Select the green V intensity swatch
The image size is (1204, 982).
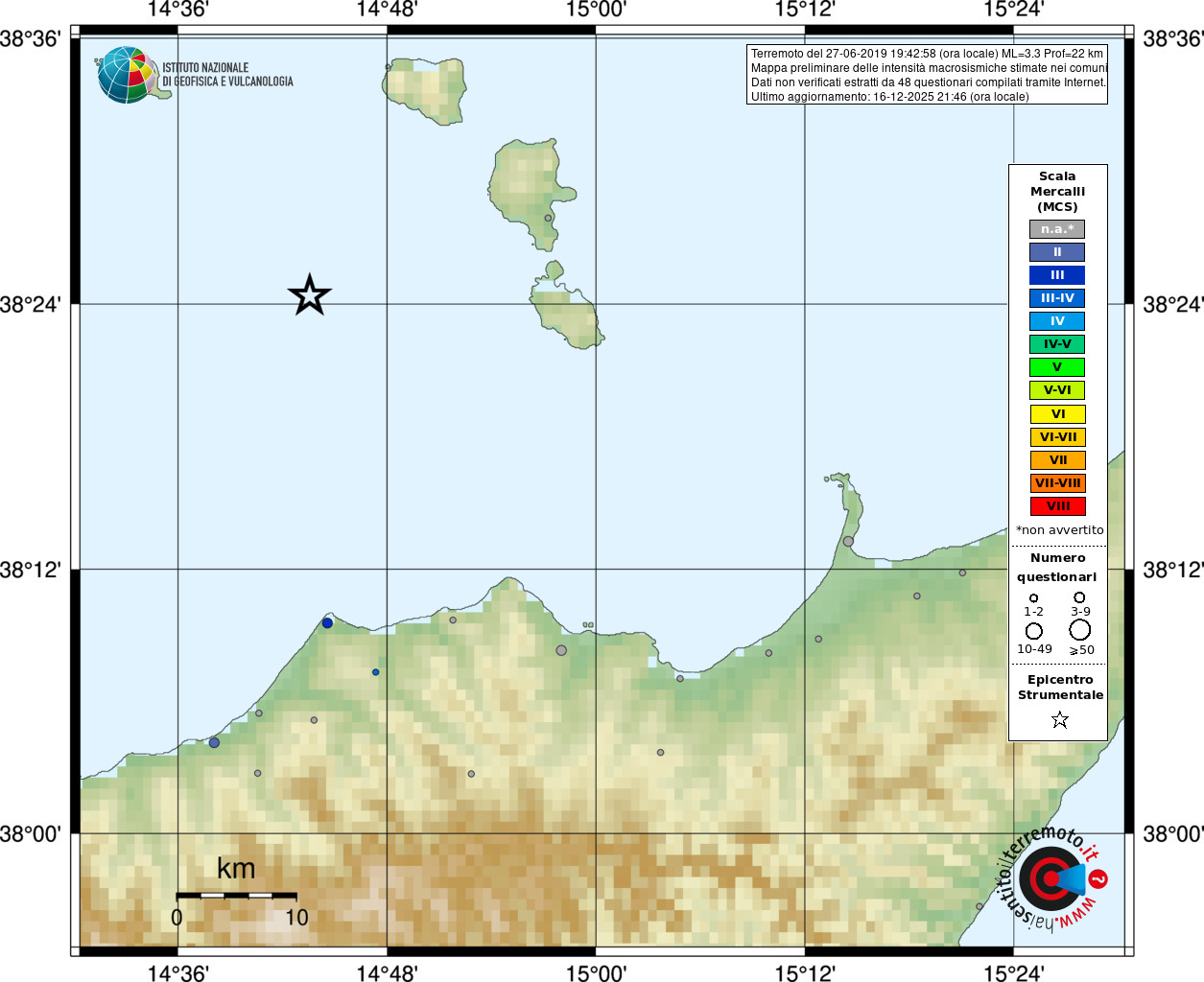[1057, 367]
